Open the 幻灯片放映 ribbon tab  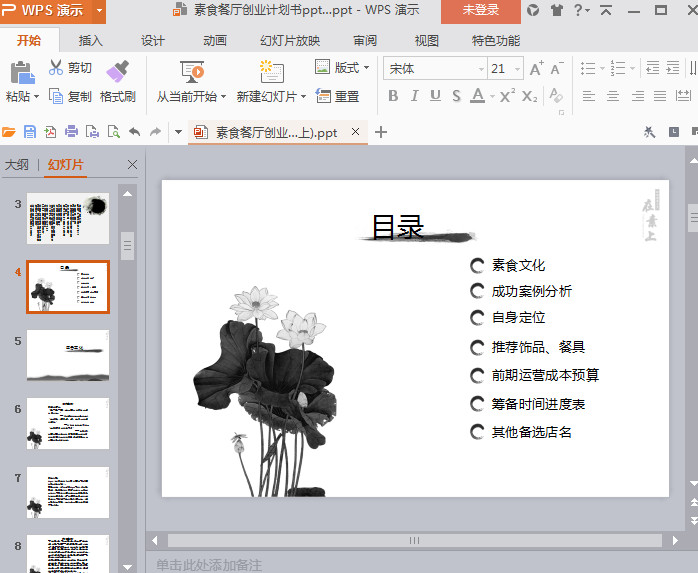[290, 41]
